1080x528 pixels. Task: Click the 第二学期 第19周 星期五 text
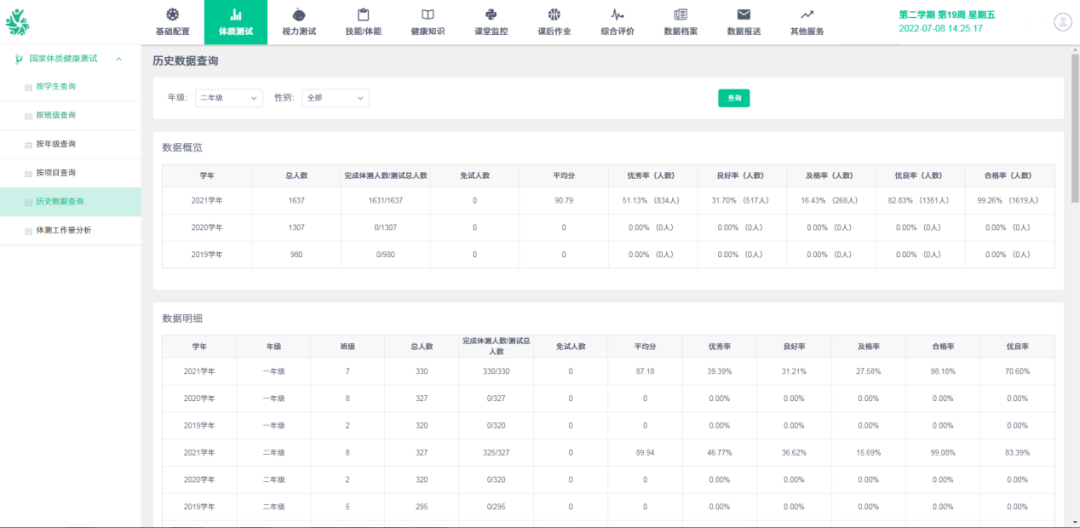pos(946,15)
